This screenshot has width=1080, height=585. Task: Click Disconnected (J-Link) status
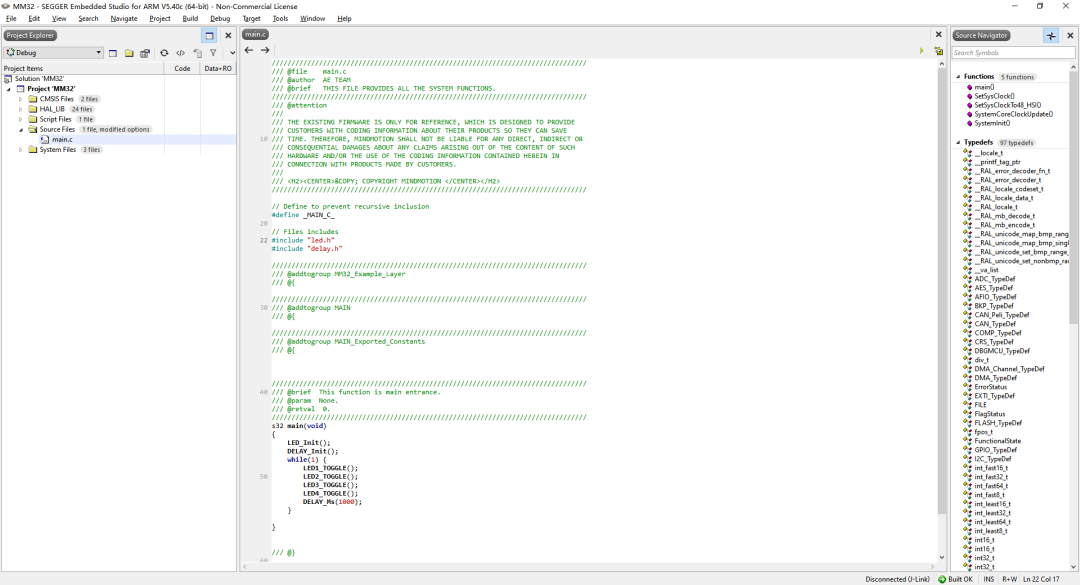897,579
